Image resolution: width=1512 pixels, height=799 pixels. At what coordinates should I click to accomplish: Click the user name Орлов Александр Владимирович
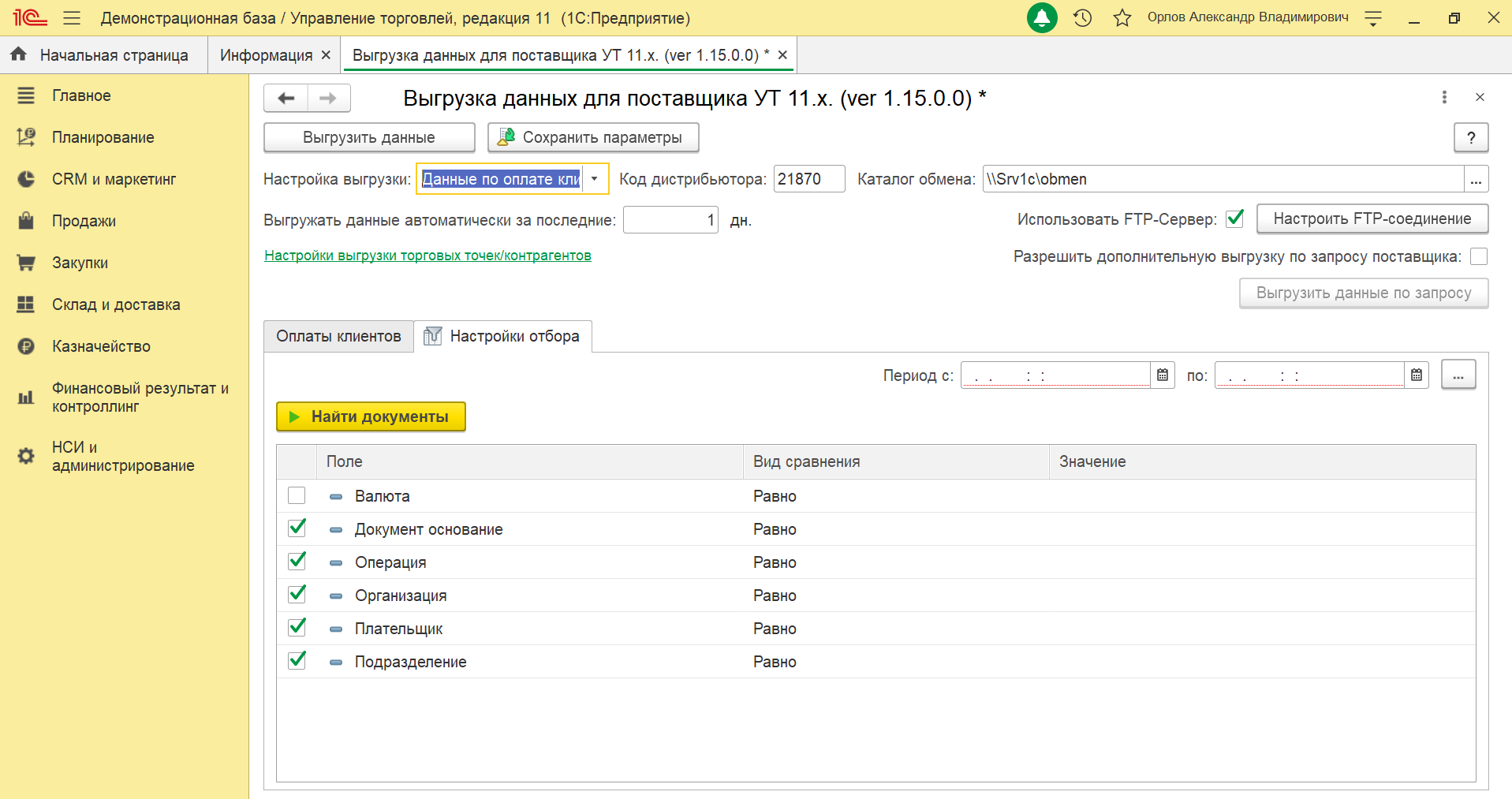[1248, 17]
